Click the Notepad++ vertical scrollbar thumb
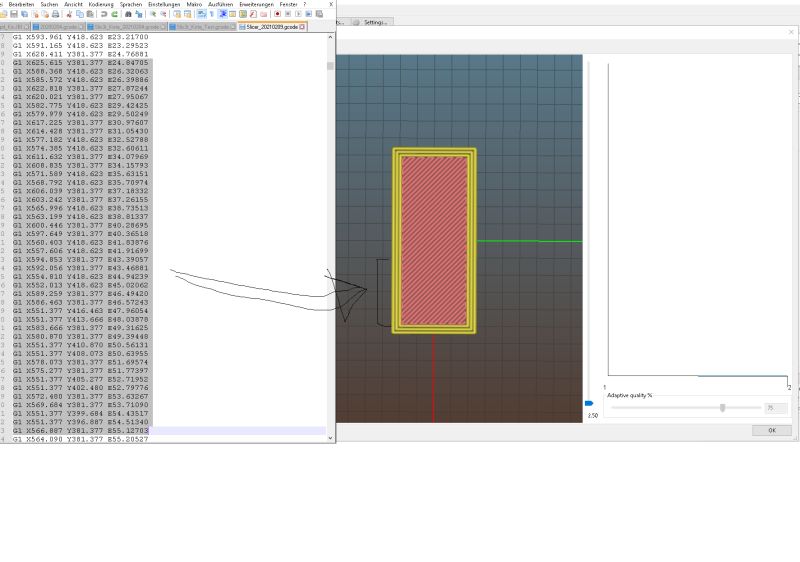The image size is (800, 562). tap(330, 66)
